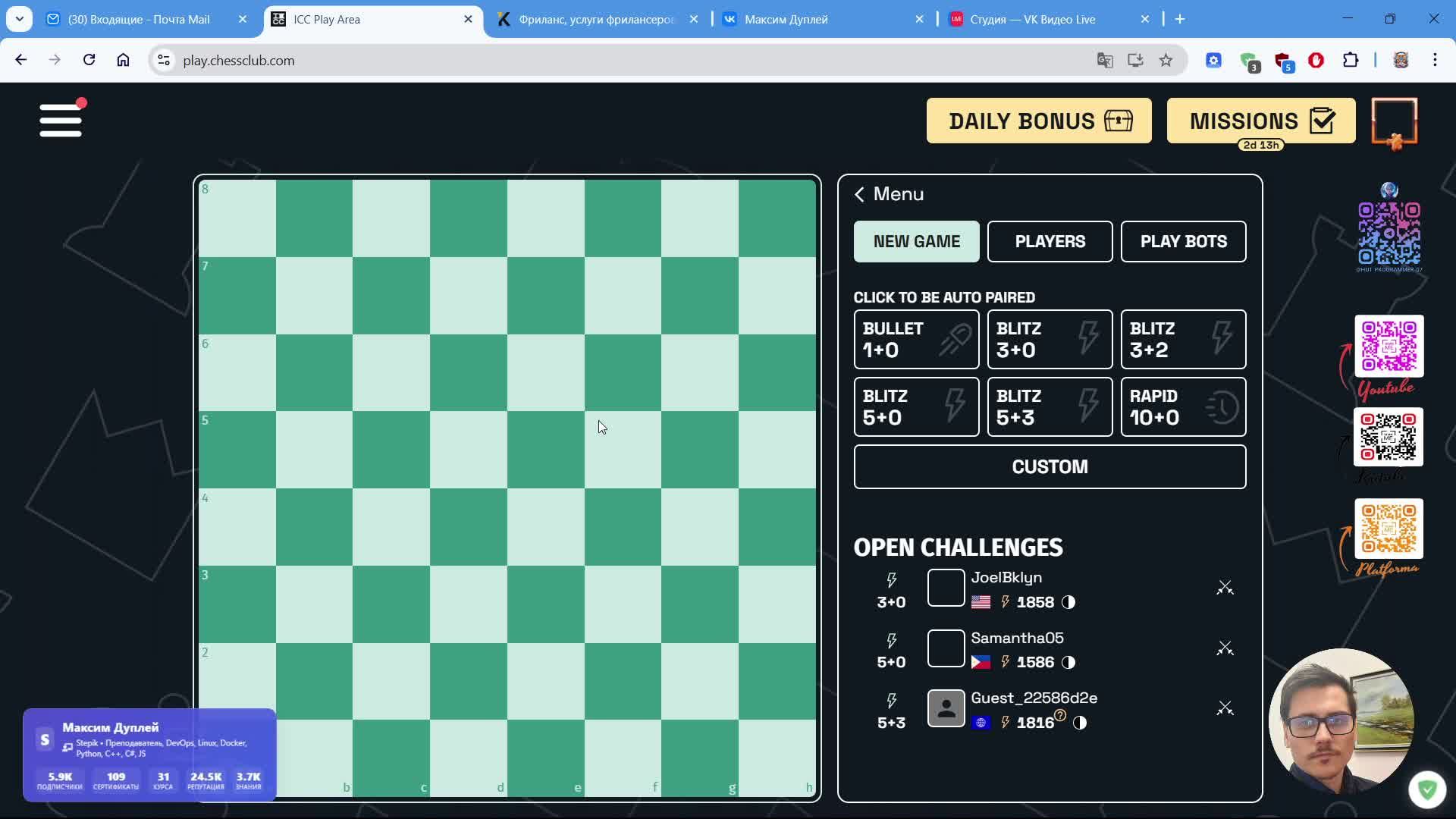
Task: Switch to the Players tab
Action: [x=1050, y=241]
